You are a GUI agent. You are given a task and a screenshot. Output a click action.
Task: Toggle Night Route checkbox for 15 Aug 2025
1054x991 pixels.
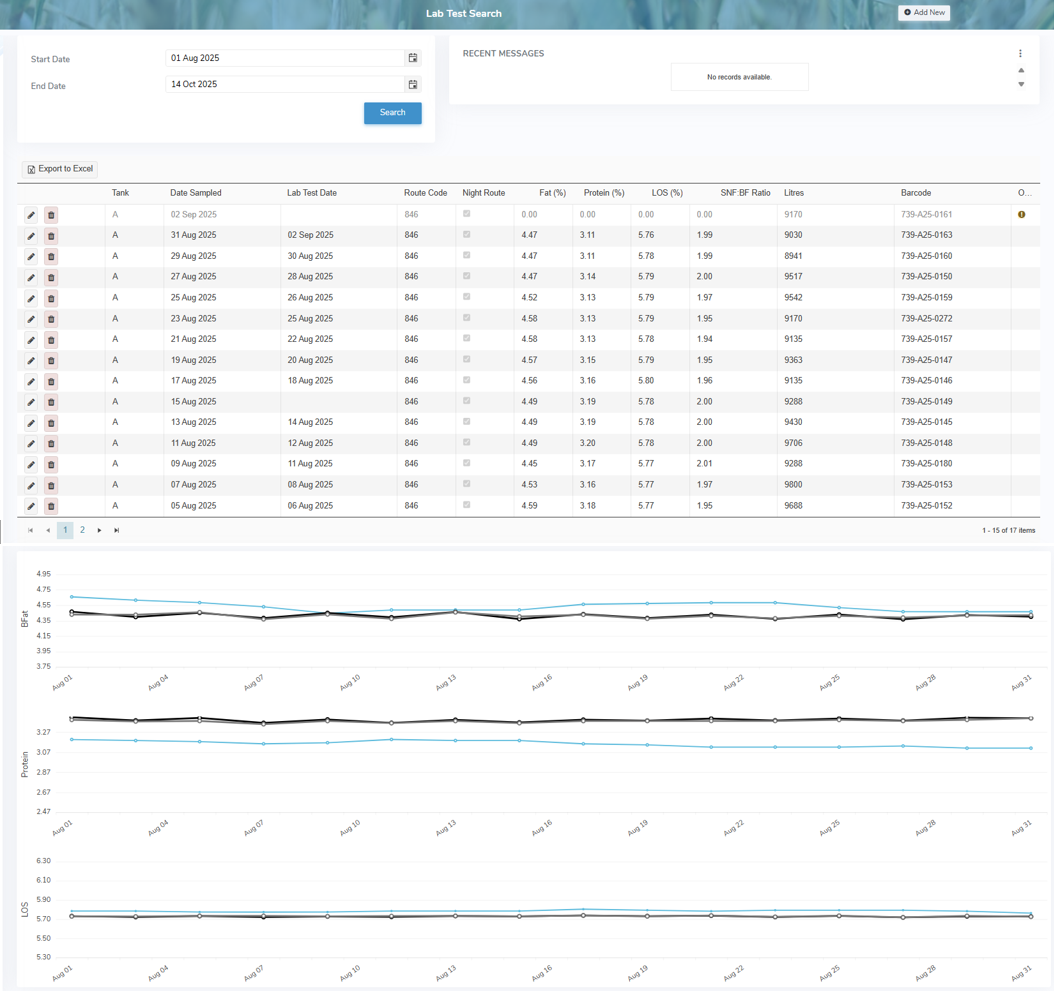tap(467, 401)
